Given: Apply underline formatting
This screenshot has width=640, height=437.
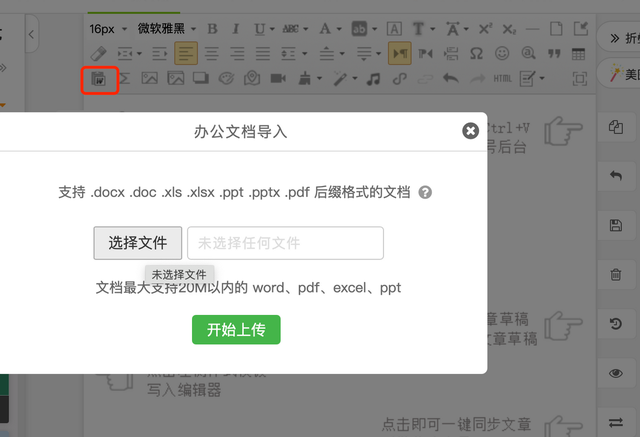Looking at the screenshot, I should [x=260, y=29].
